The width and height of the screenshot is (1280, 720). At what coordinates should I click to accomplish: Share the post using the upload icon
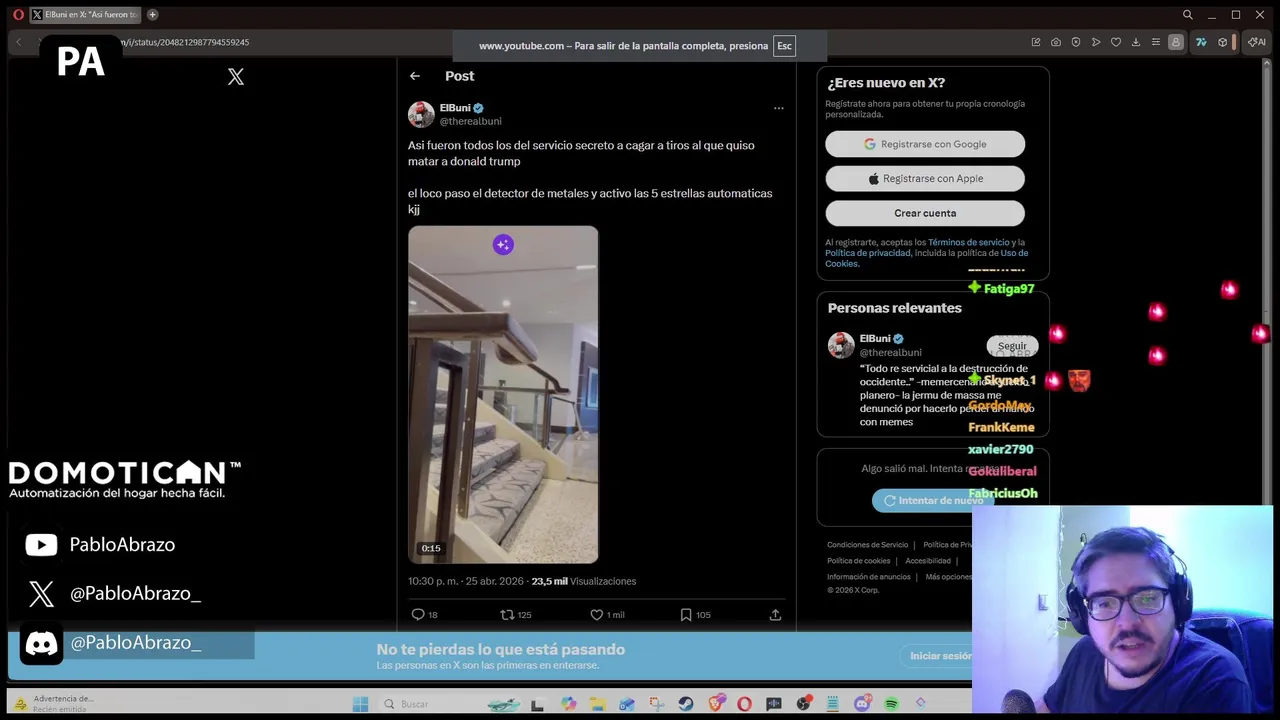coord(775,615)
